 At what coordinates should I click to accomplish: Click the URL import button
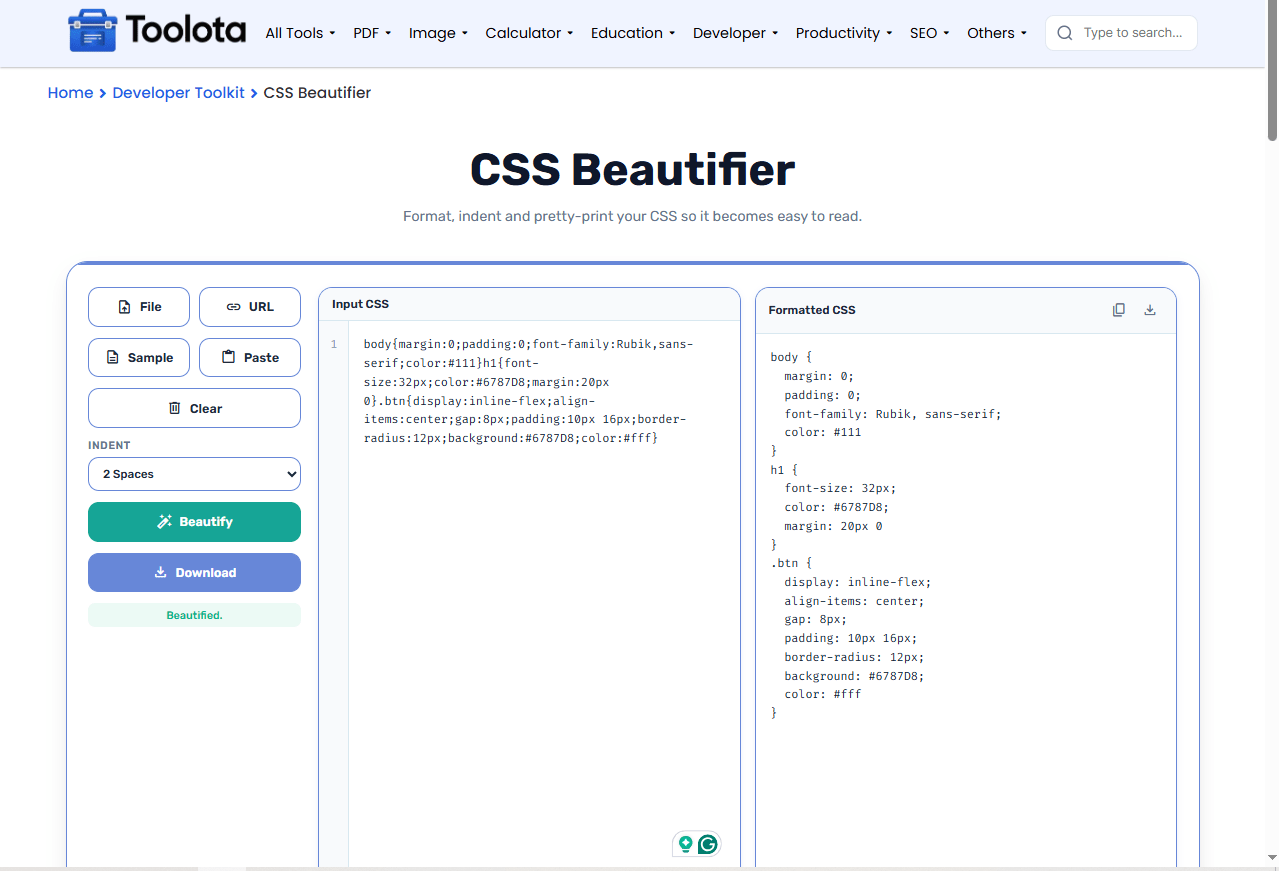pyautogui.click(x=250, y=307)
